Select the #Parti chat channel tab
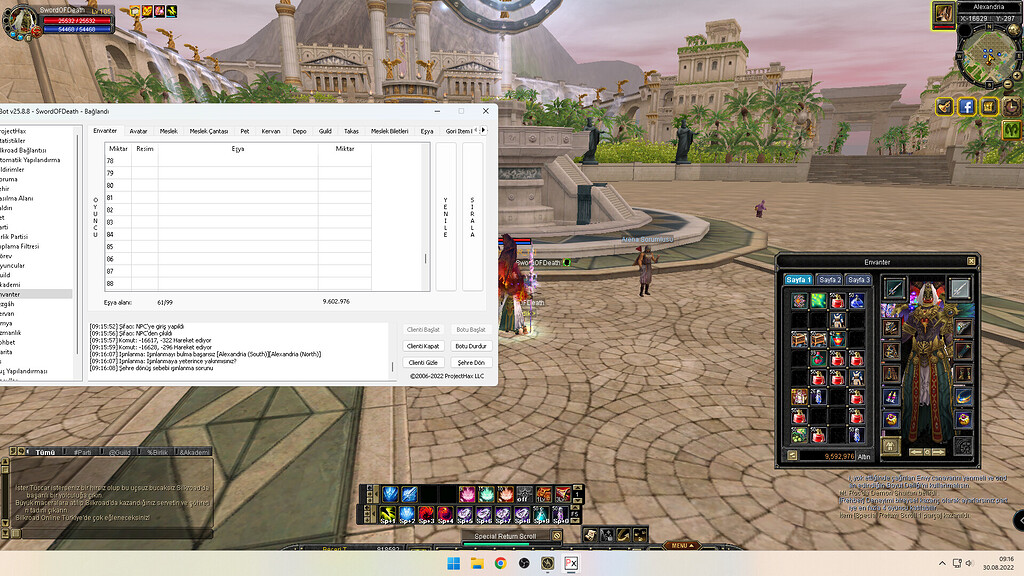1024x576 pixels. click(82, 452)
